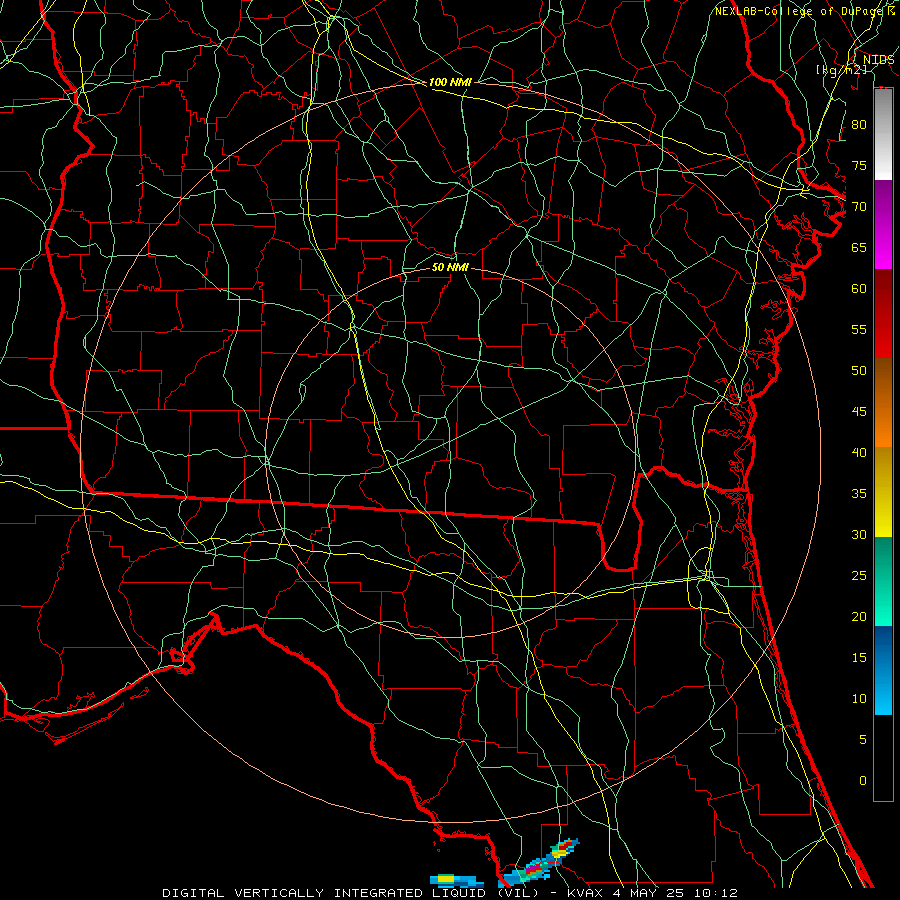Click the scale value "55"
Viewport: 900px width, 900px height.
(859, 329)
